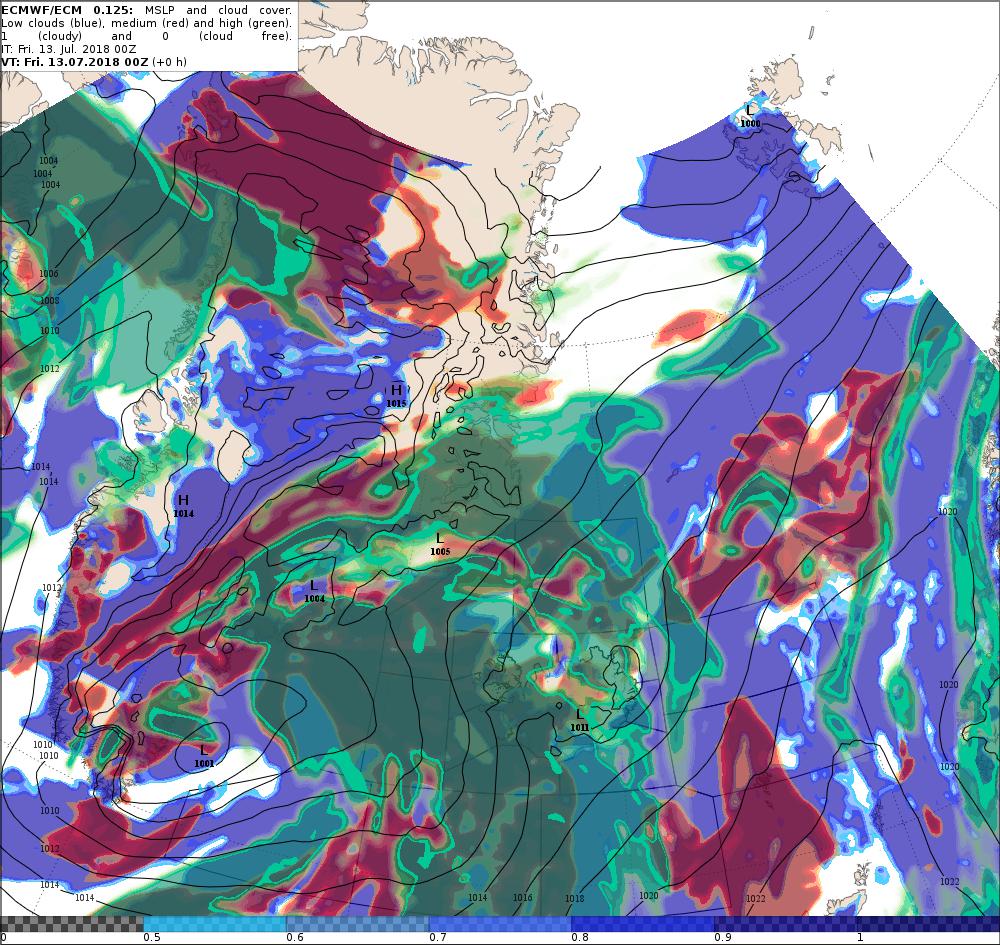Click the 1008 isobar label
The image size is (1000, 945).
(50, 300)
